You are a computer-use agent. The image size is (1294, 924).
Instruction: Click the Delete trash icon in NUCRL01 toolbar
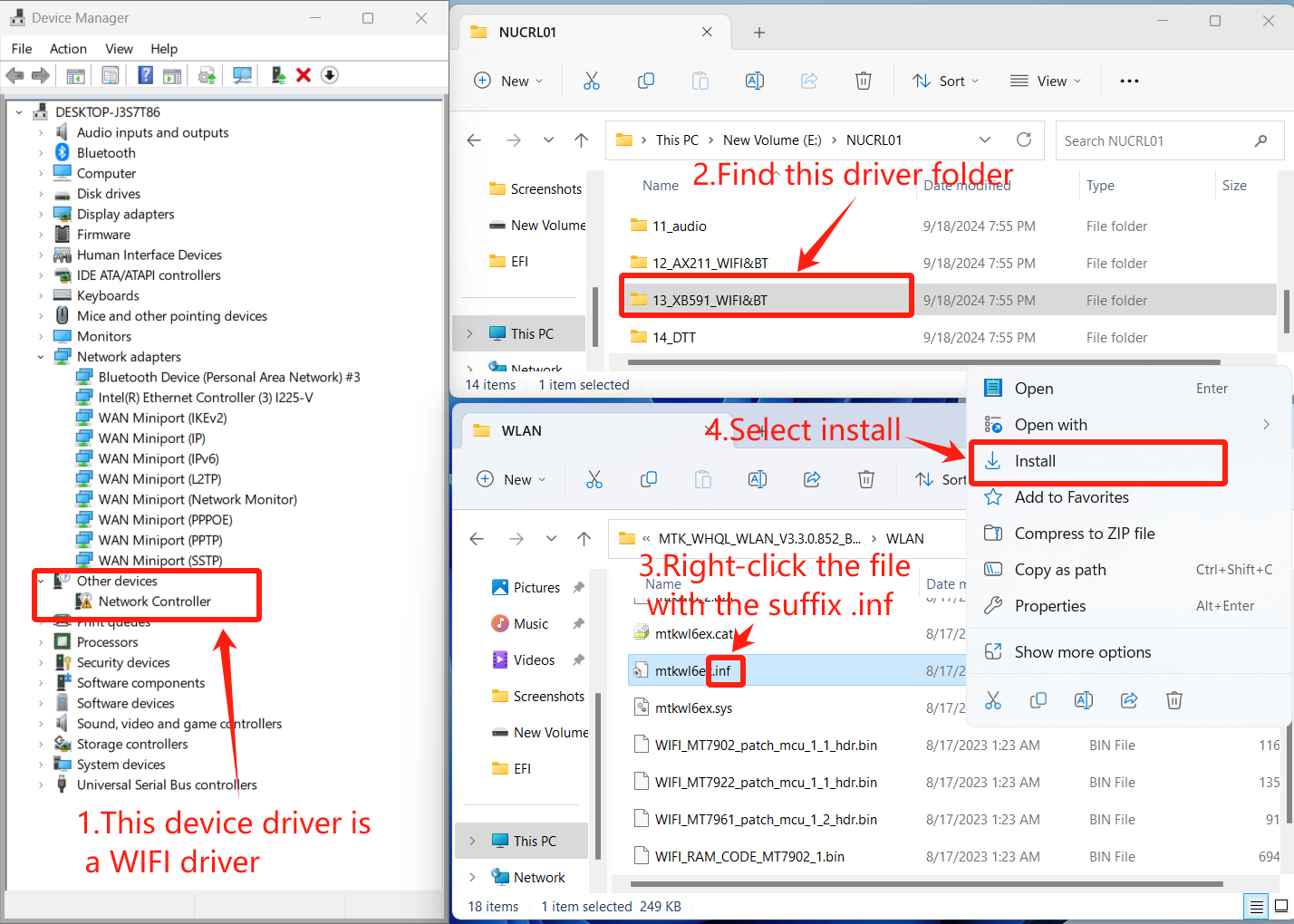pyautogui.click(x=864, y=82)
